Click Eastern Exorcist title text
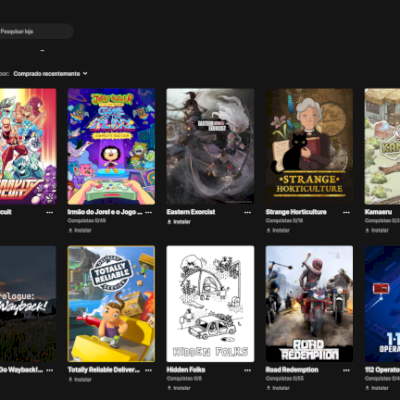This screenshot has width=400, height=400. [x=191, y=212]
